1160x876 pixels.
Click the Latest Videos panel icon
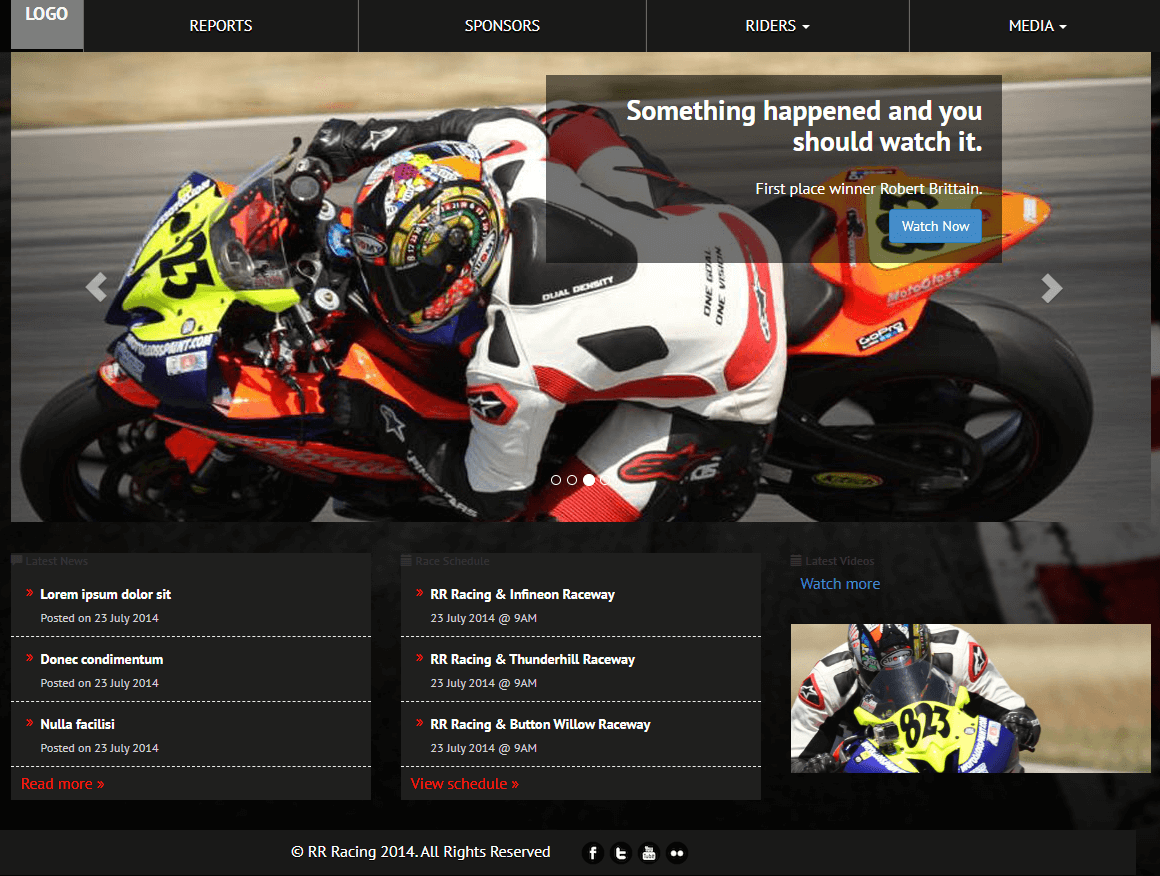point(796,561)
